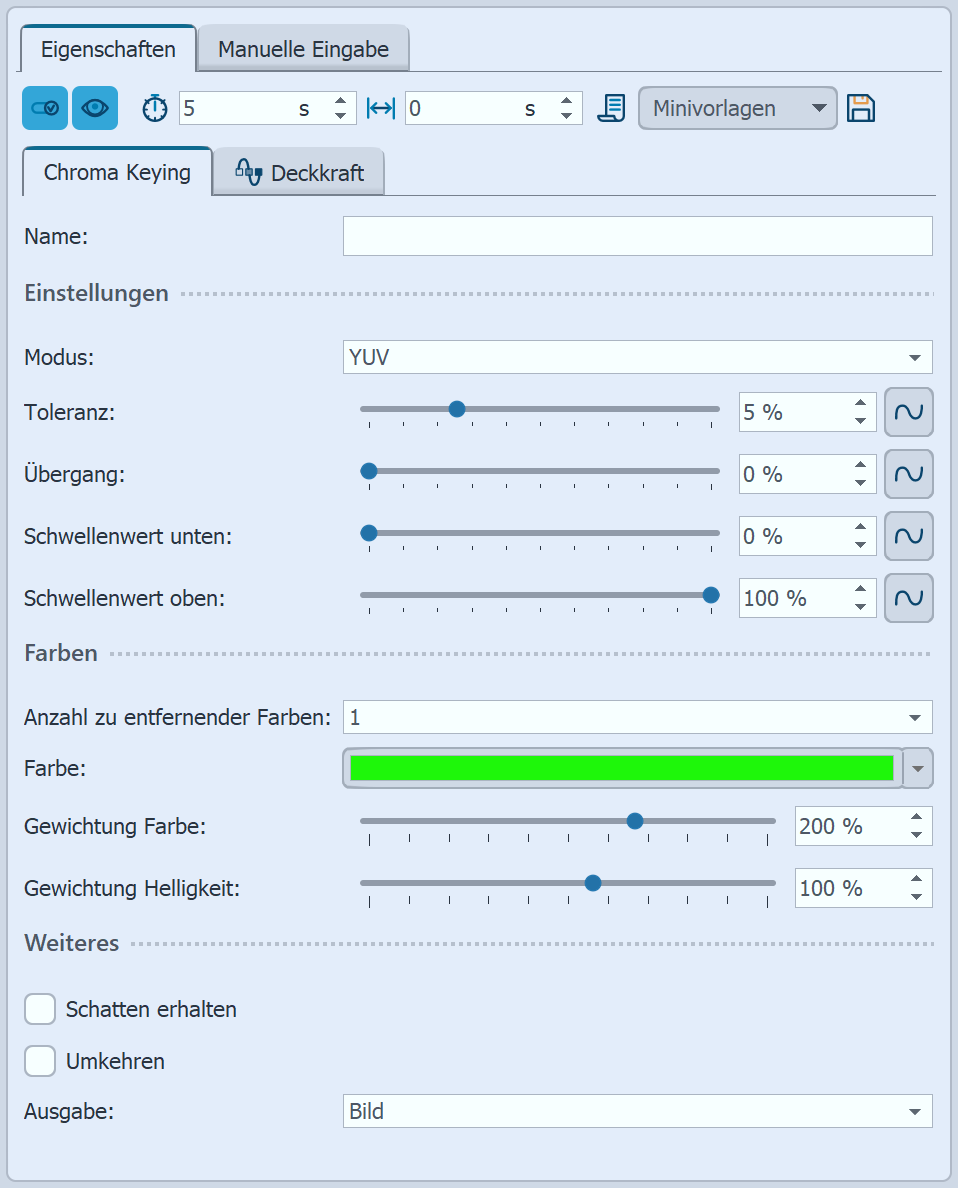Screen dimensions: 958x1188
Task: Increase the Toleranz value with up arrow
Action: [x=860, y=404]
